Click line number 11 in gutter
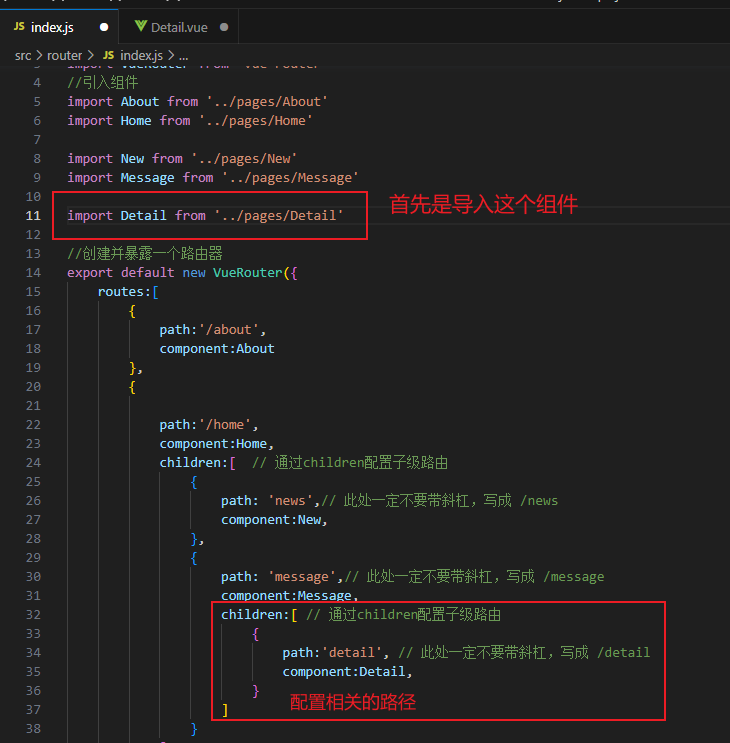 click(33, 216)
